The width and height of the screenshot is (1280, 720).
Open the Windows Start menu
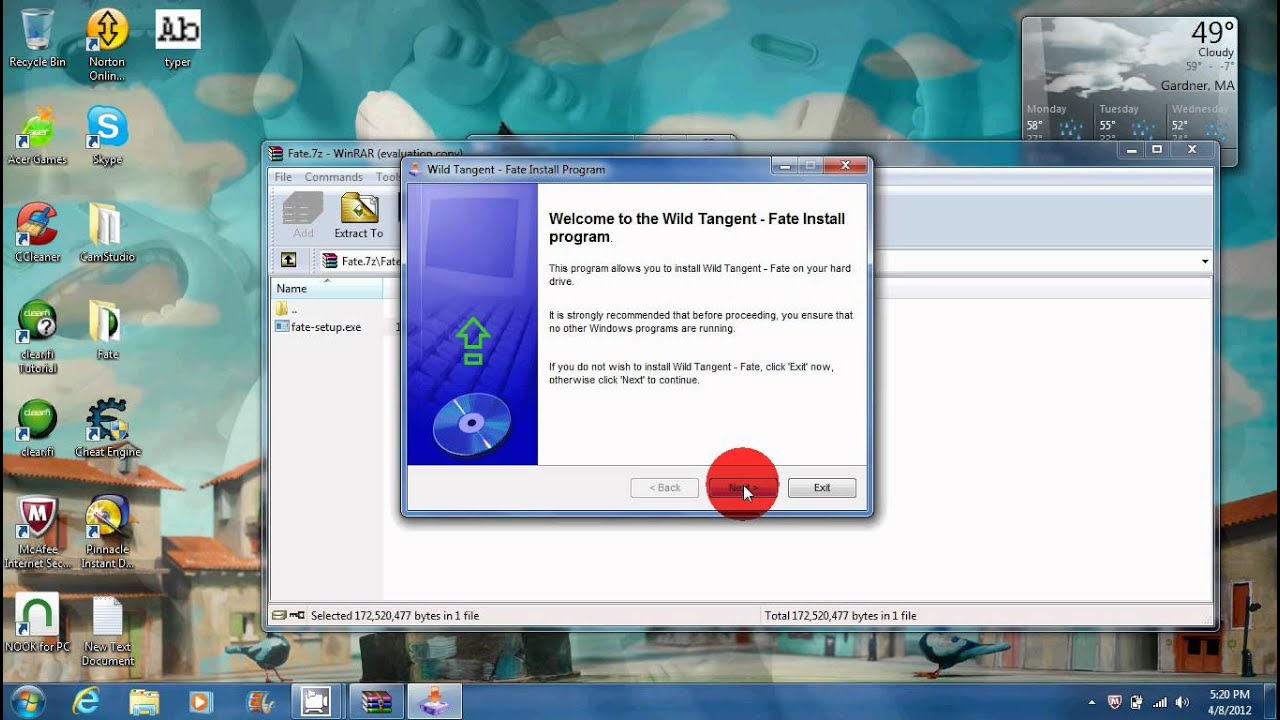(27, 700)
